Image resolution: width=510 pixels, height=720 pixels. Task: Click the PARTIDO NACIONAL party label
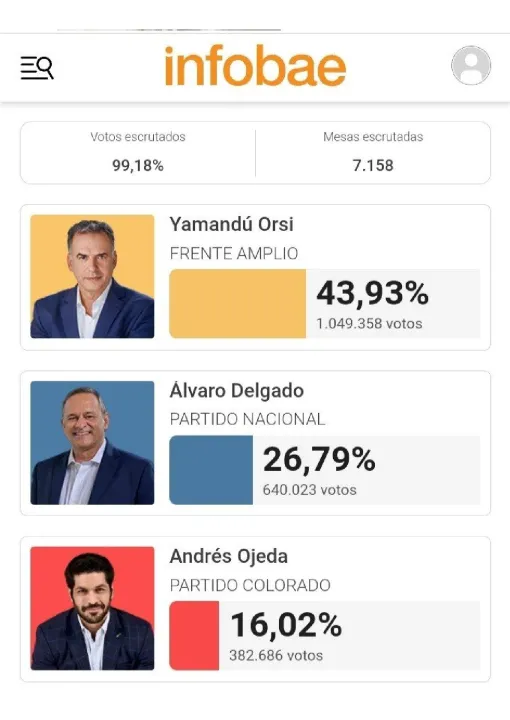247,419
